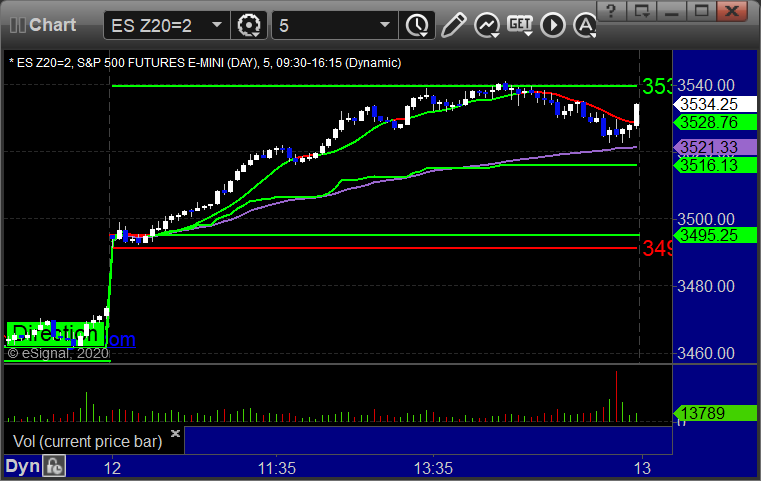
Task: Click the 3528.76 price marker
Action: click(x=714, y=122)
